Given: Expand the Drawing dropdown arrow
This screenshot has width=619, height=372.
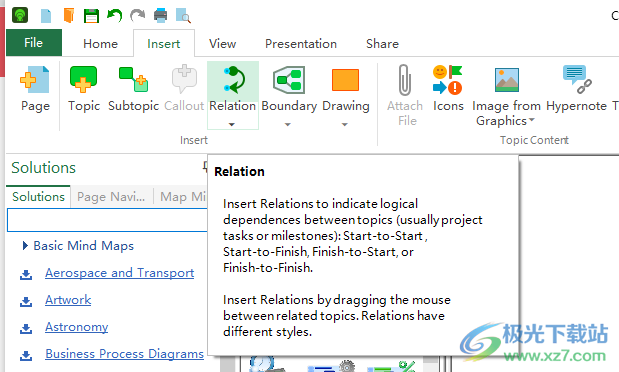Looking at the screenshot, I should (x=345, y=124).
